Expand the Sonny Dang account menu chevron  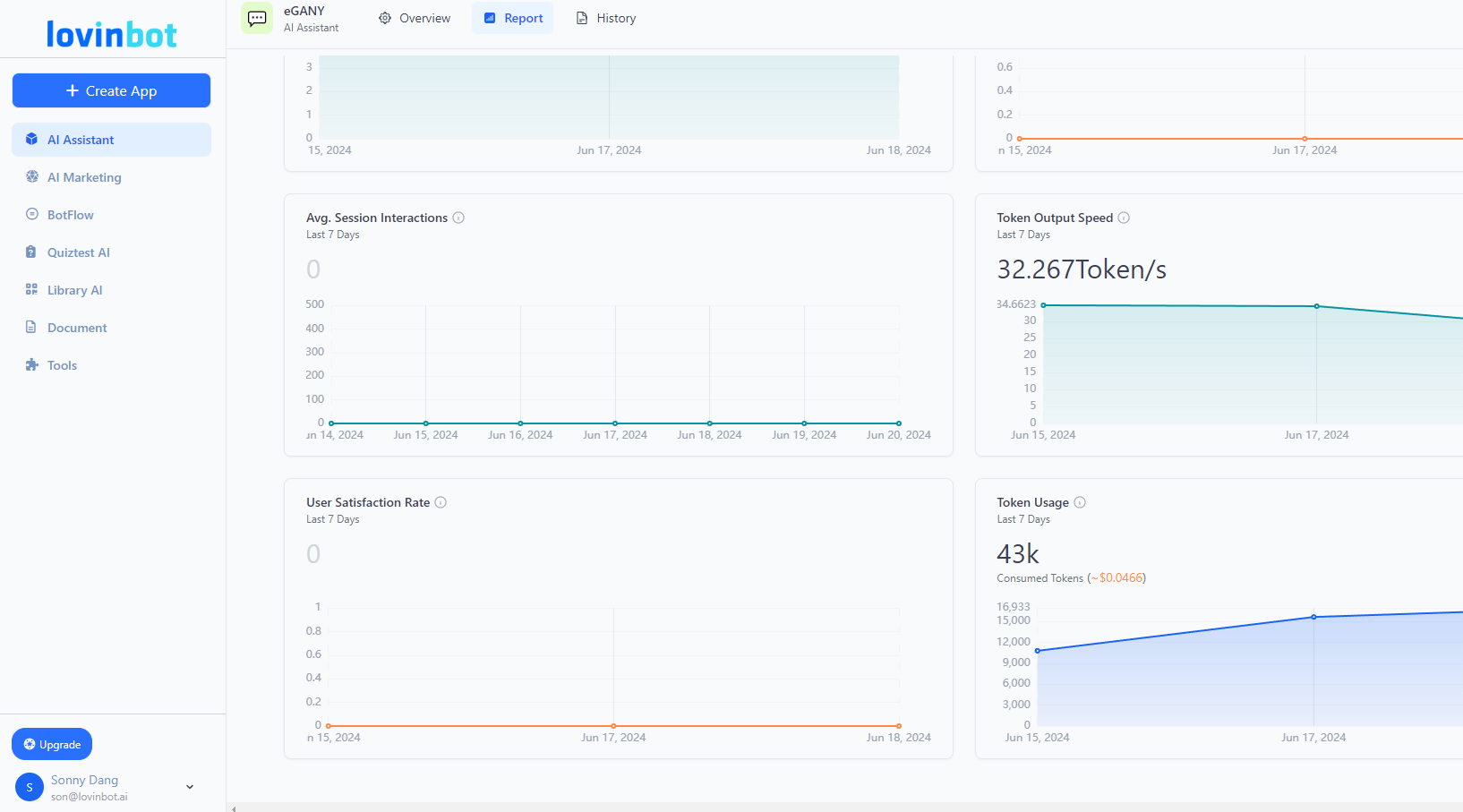coord(190,787)
